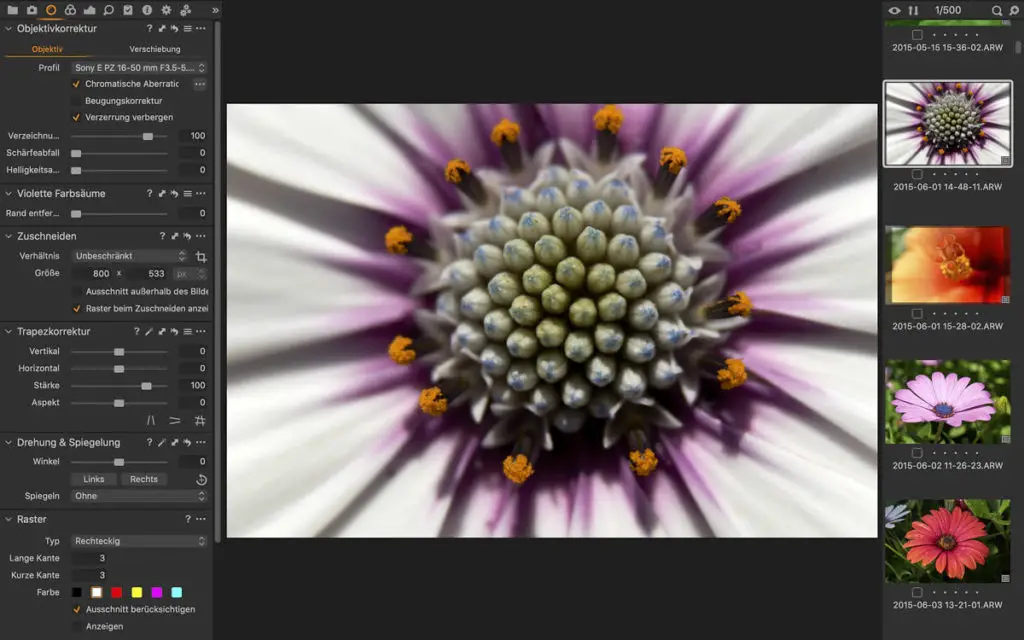Click the reset rotation circular arrow icon
1024x640 pixels.
(201, 479)
